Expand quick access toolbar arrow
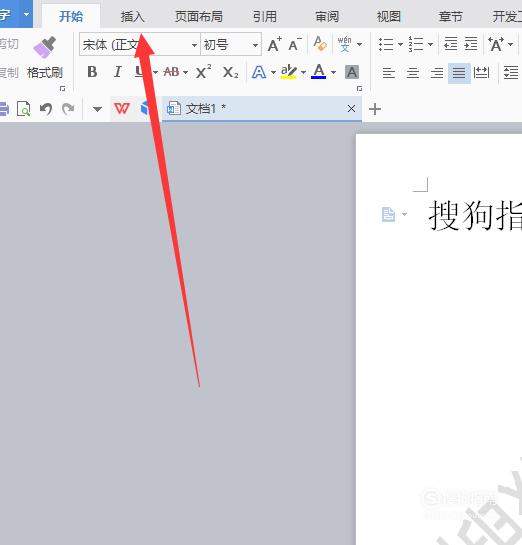 click(x=97, y=109)
